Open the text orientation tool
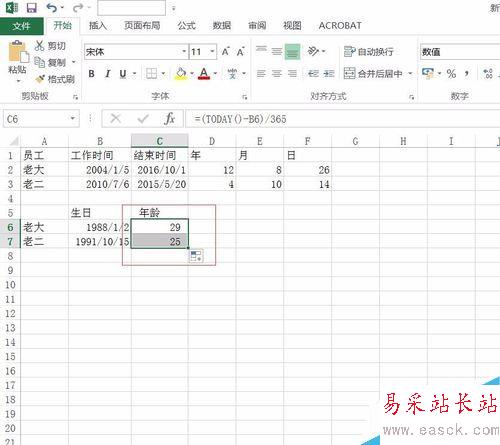Screen dimensions: 500x445 tap(313, 51)
